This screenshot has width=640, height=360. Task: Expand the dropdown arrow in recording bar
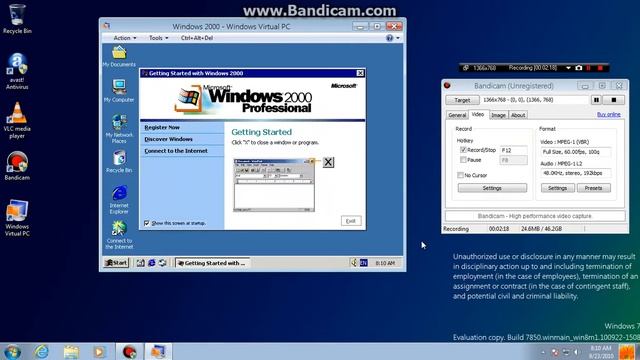[x=568, y=68]
